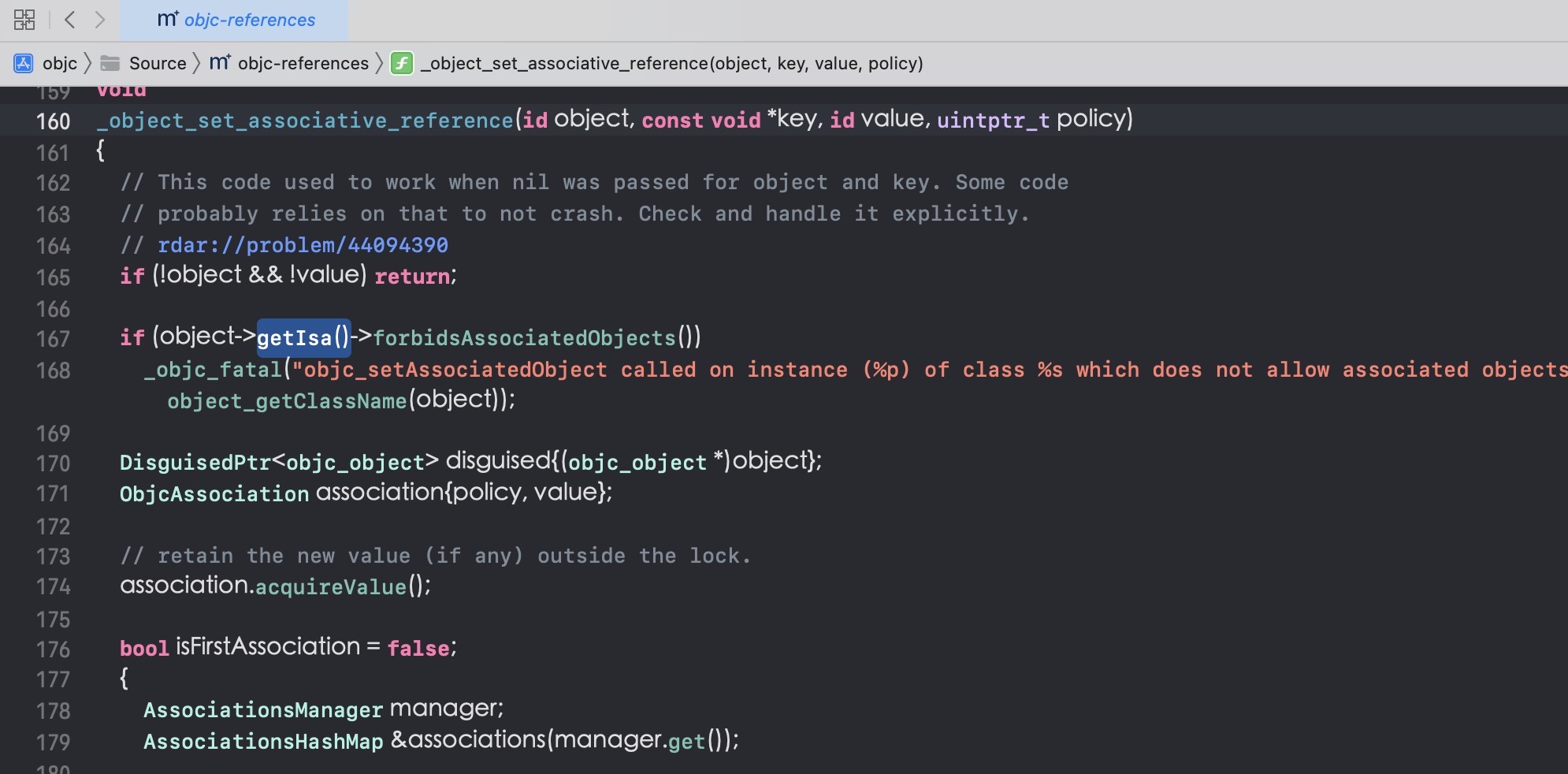Screen dimensions: 1568x774
Task: Click the isFirstAssociation variable
Action: click(268, 647)
